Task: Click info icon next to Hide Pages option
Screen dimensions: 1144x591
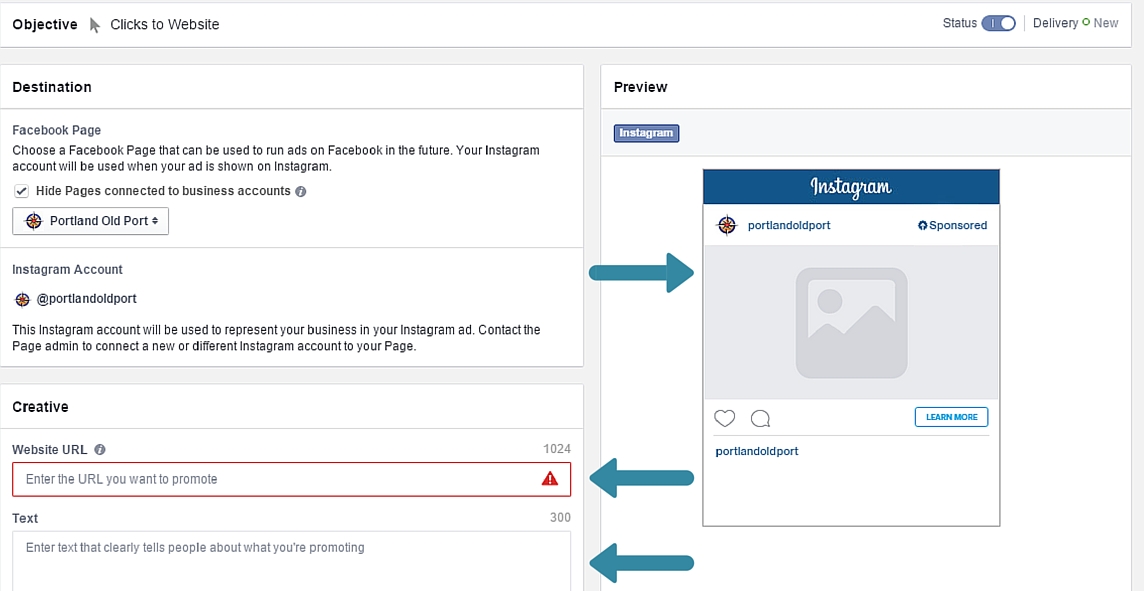Action: pos(301,192)
